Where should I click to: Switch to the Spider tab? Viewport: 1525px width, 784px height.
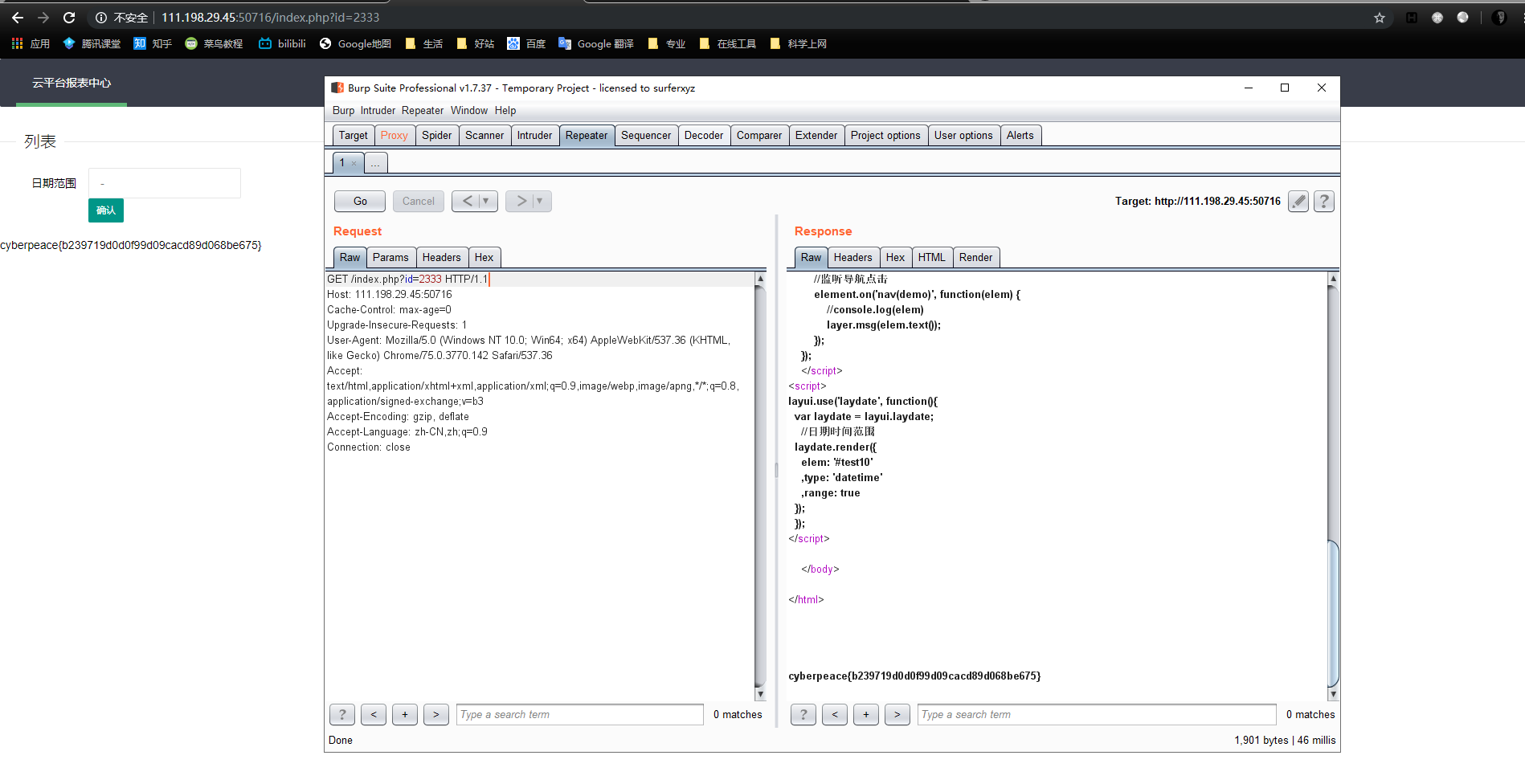[x=437, y=136]
